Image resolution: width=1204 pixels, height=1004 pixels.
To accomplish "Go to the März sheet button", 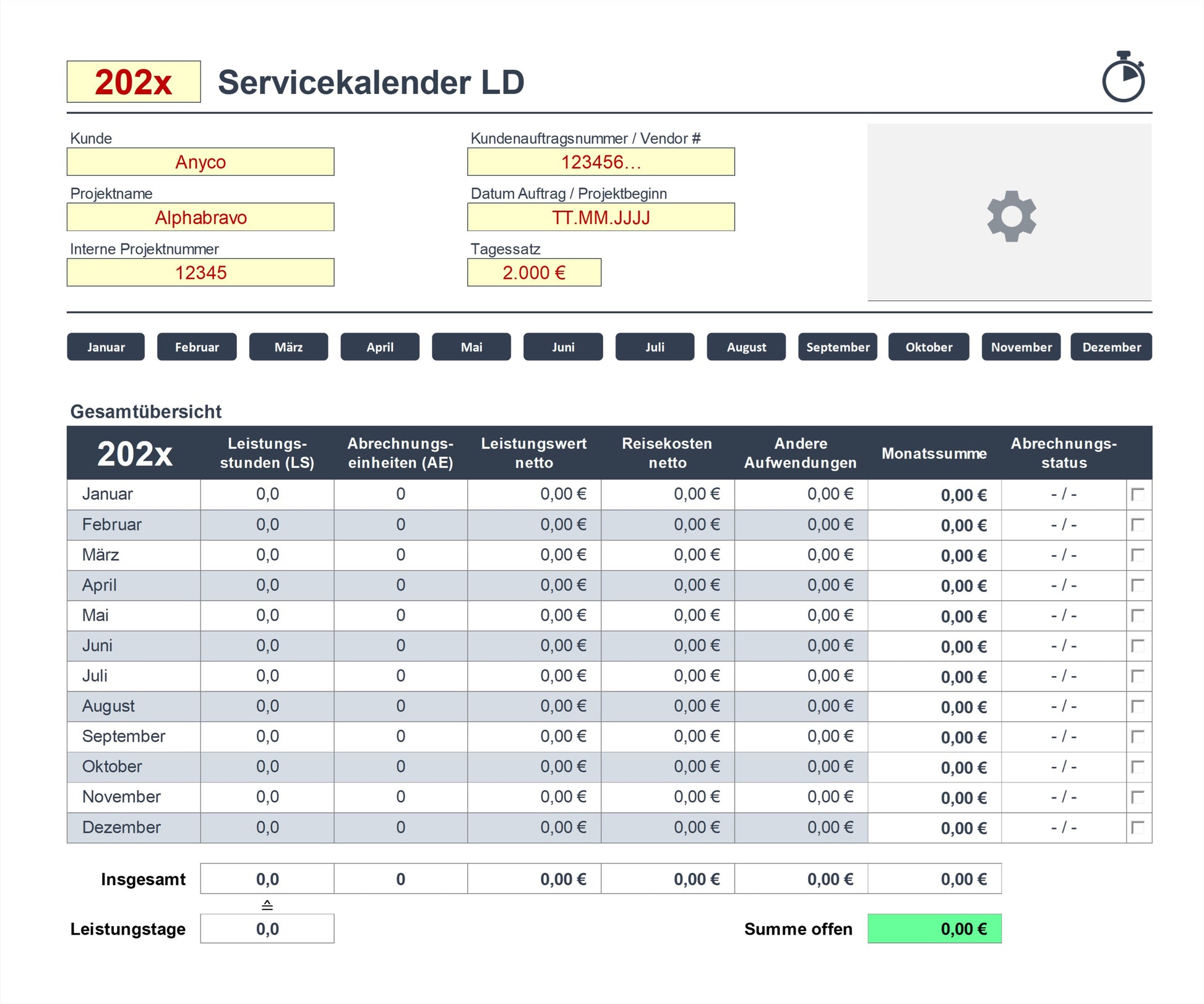I will pyautogui.click(x=288, y=347).
